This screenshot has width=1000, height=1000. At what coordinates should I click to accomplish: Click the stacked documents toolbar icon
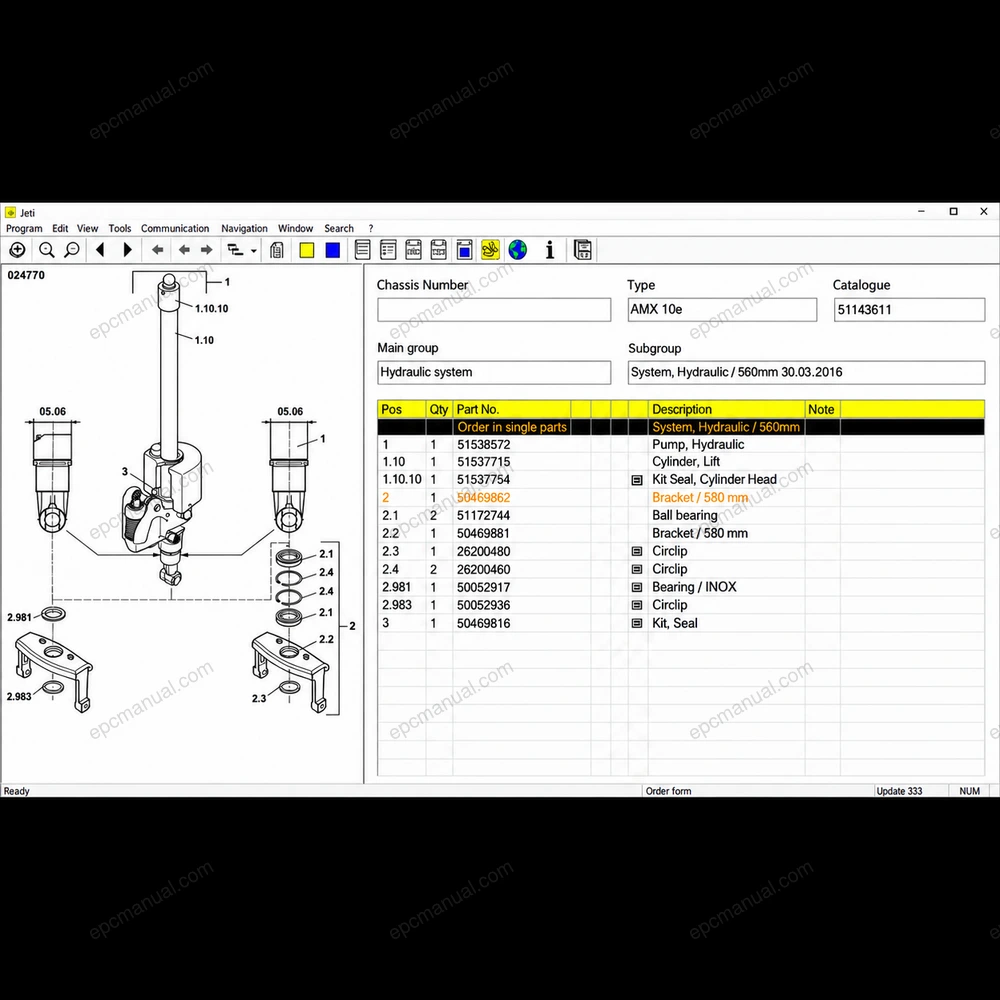(x=277, y=250)
